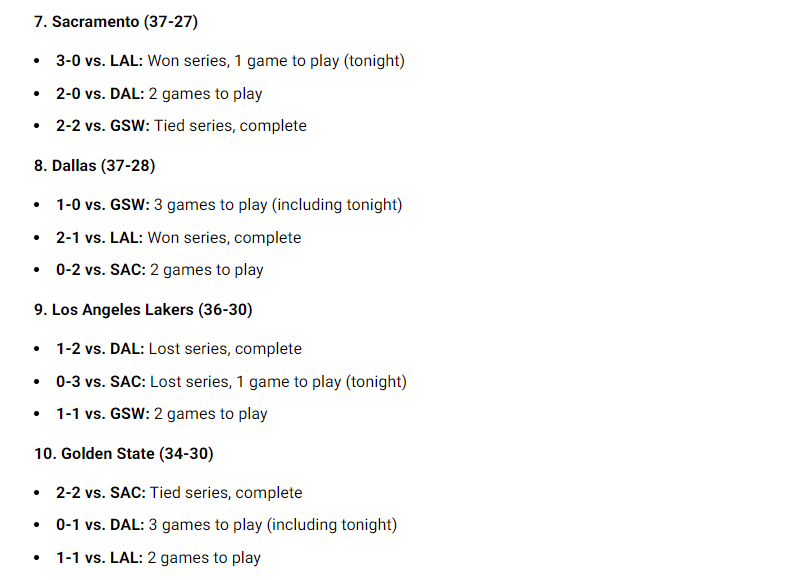Screen dimensions: 807x580
Task: Click the "8. Dallas (37-28)" heading
Action: click(94, 165)
